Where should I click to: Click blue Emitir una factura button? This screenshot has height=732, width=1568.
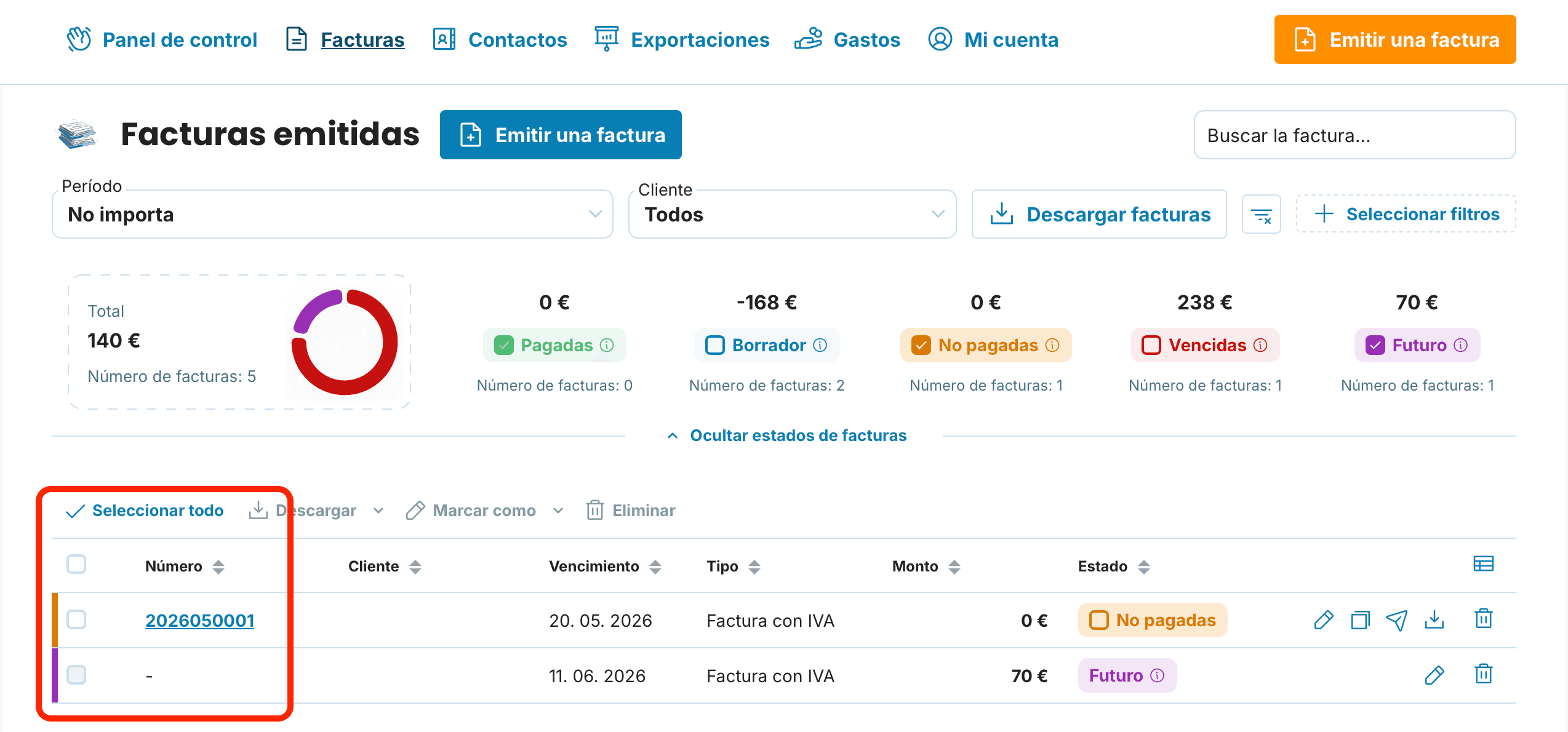pos(561,135)
